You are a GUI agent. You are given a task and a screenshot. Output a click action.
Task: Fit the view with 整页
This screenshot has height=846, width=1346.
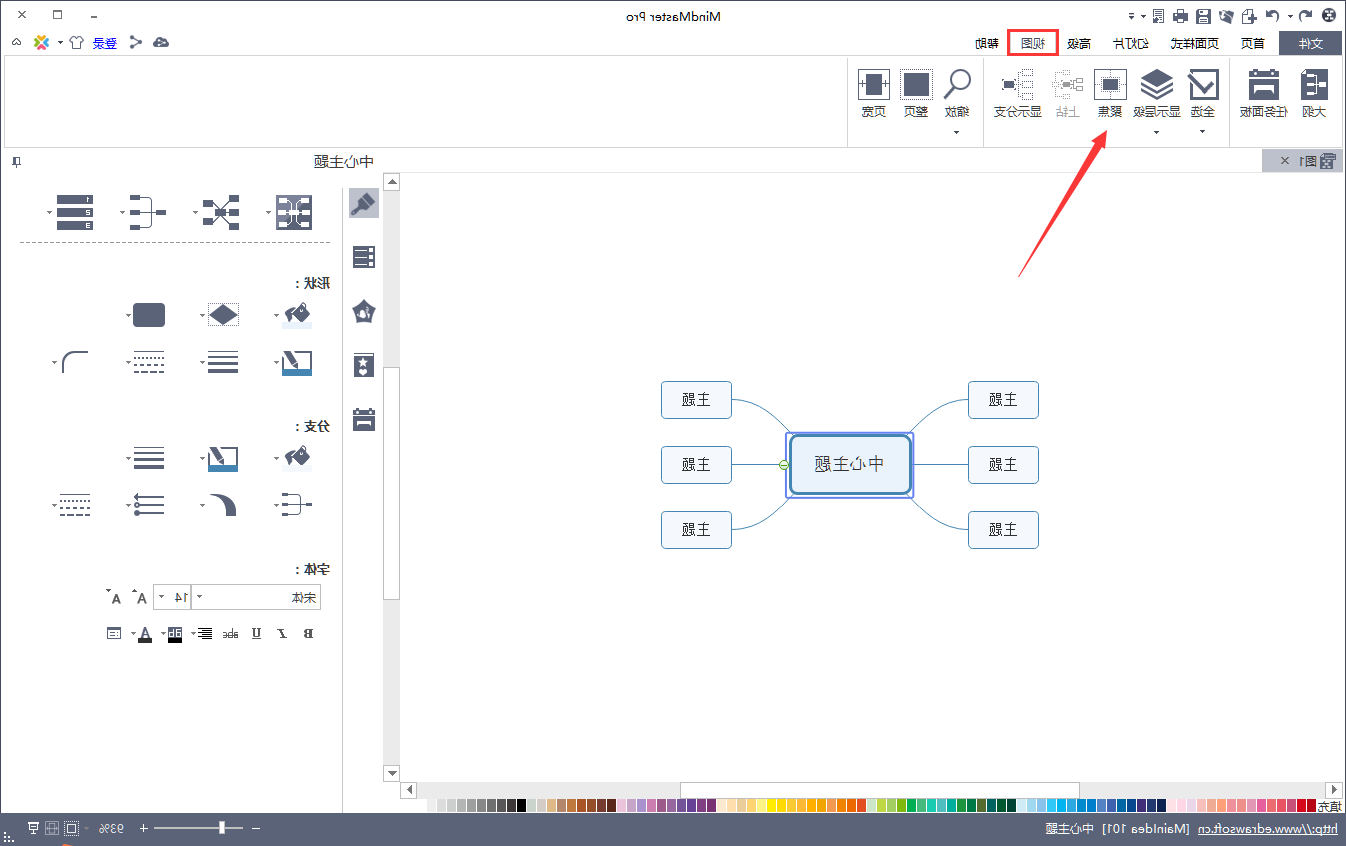(916, 94)
